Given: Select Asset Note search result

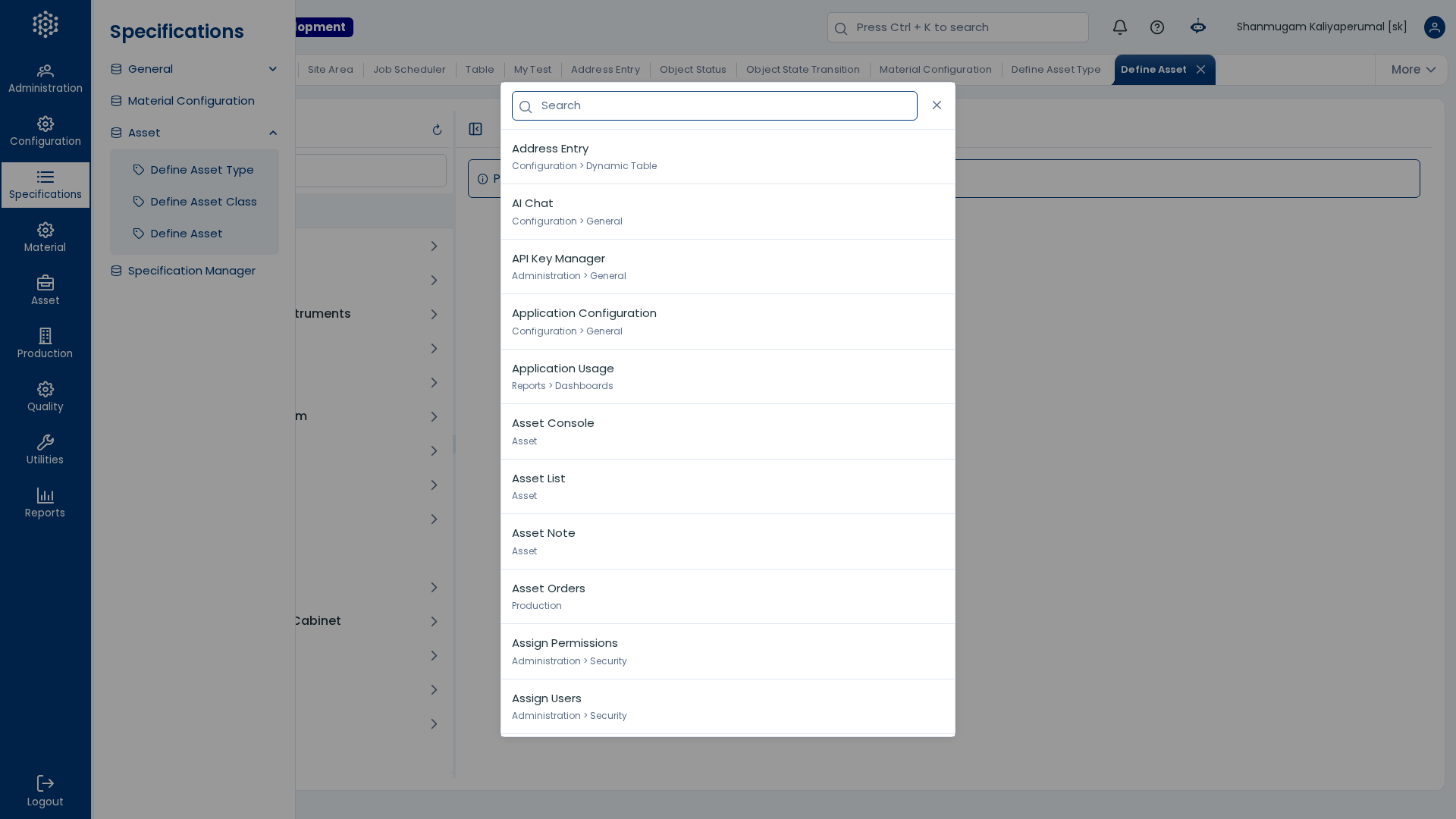Looking at the screenshot, I should (728, 542).
